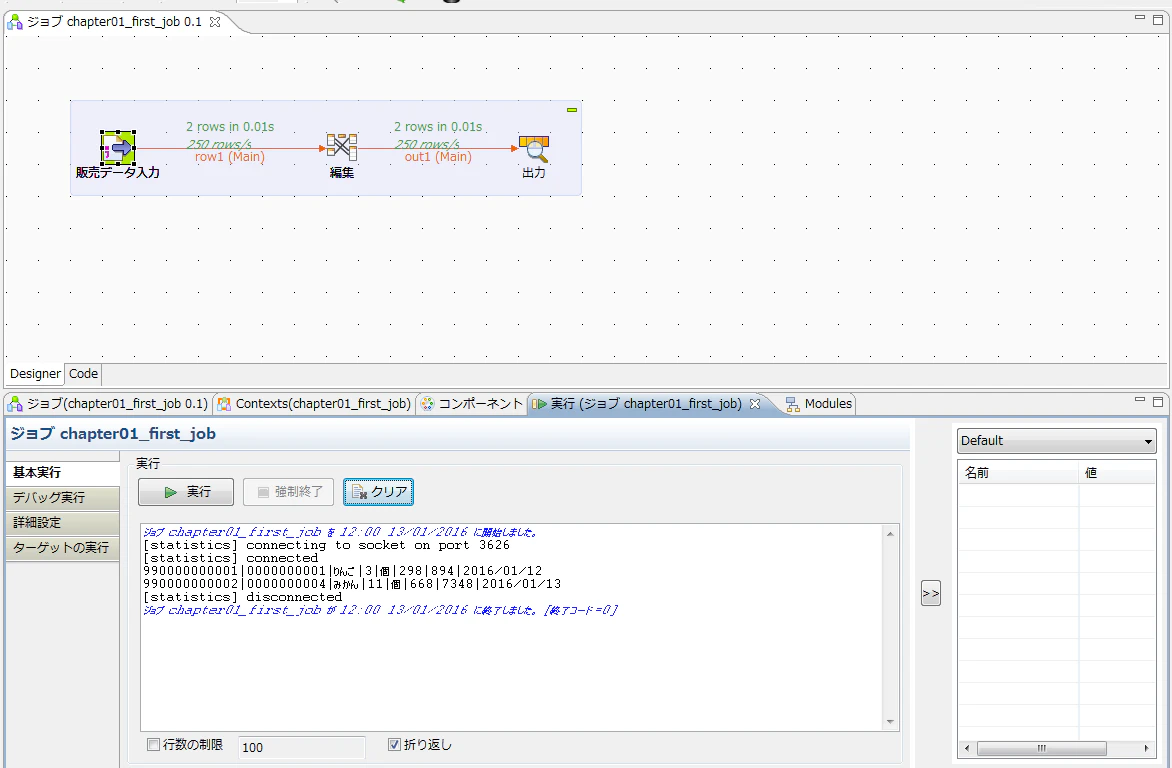Viewport: 1172px width, 768px height.
Task: Close the chapter01_first_job editor tab
Action: (x=215, y=22)
